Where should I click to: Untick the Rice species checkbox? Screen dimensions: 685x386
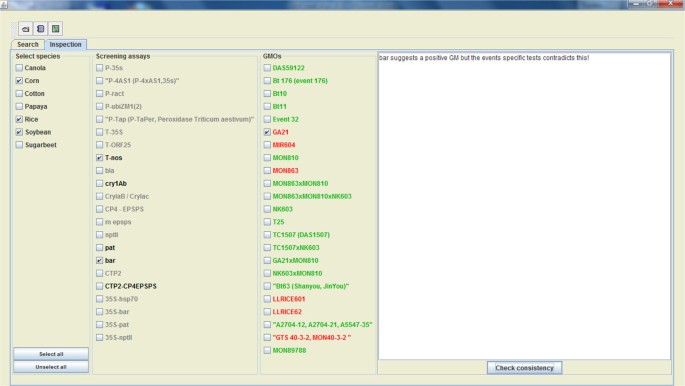(x=19, y=119)
